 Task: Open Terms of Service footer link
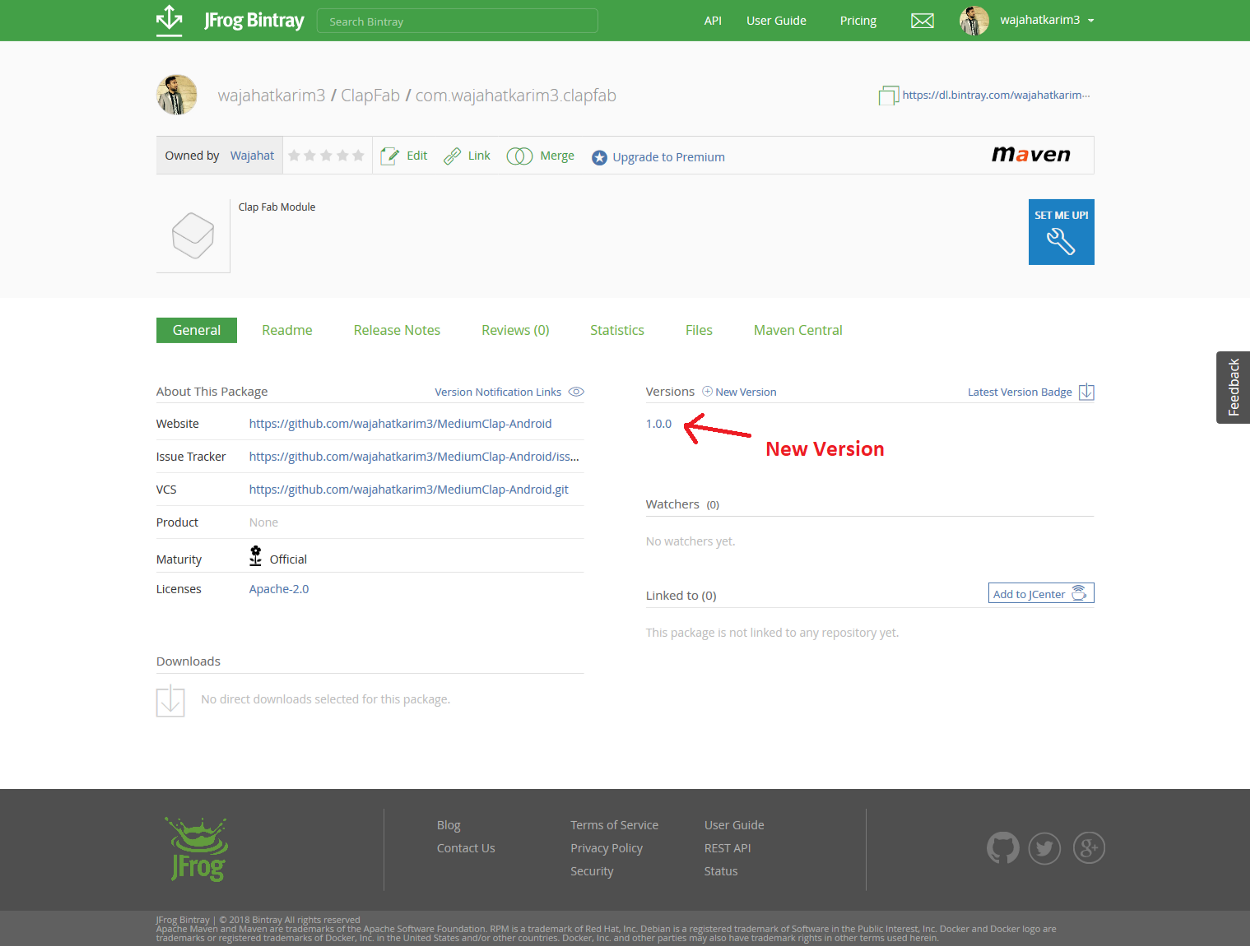(614, 825)
